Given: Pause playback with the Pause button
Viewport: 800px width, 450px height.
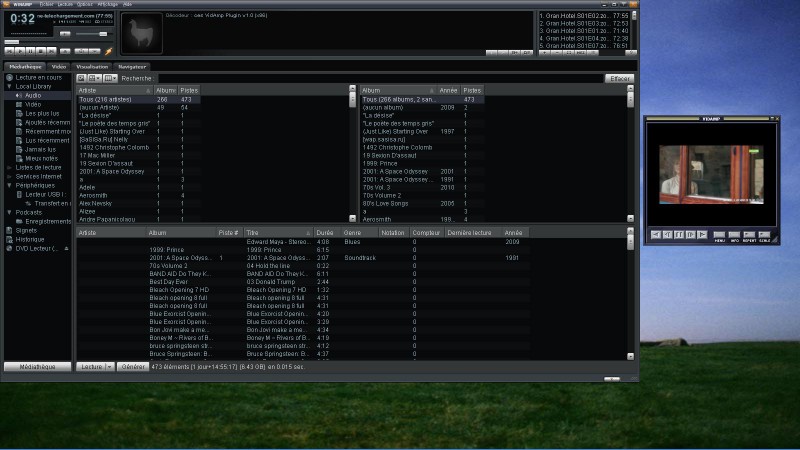Looking at the screenshot, I should point(31,51).
